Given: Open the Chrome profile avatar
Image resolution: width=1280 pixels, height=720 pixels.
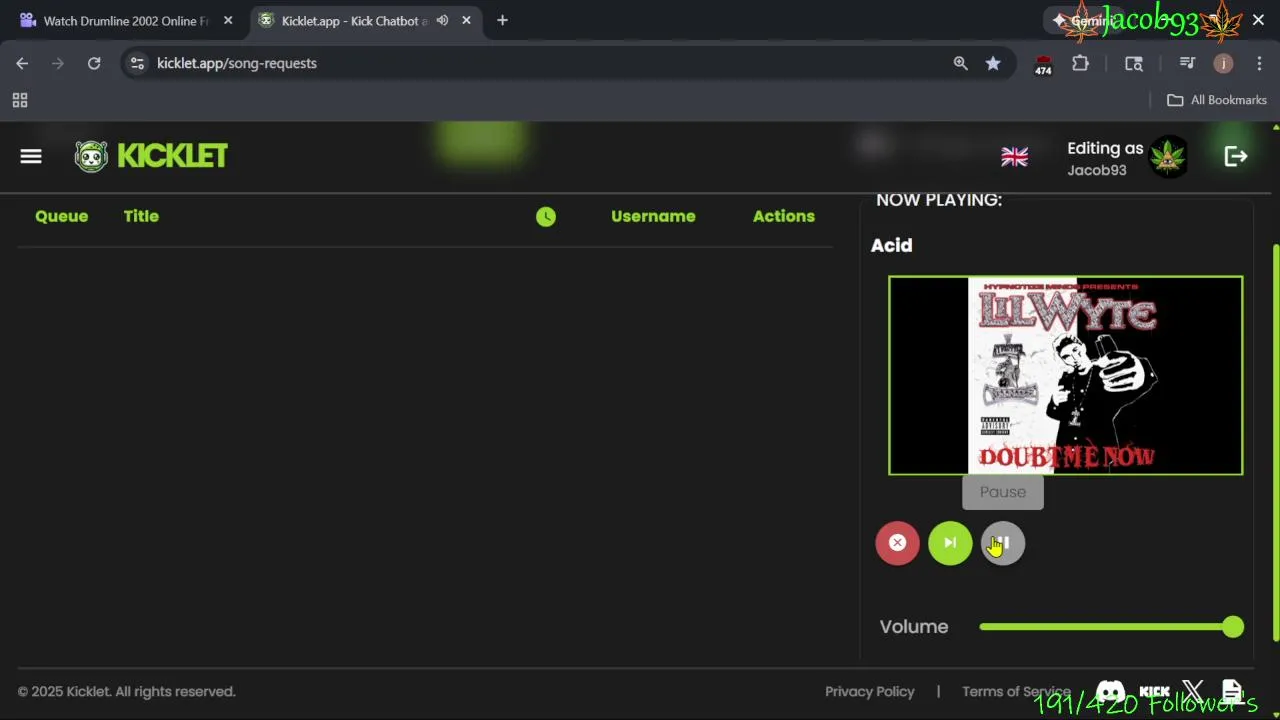Looking at the screenshot, I should click(x=1223, y=63).
